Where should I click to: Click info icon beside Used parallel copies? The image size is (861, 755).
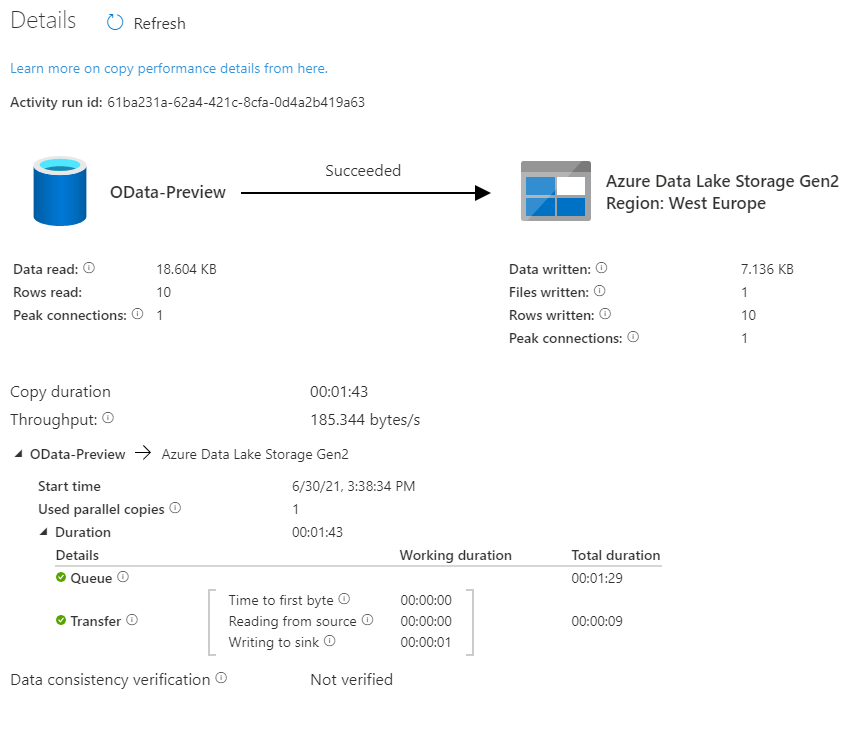(175, 508)
